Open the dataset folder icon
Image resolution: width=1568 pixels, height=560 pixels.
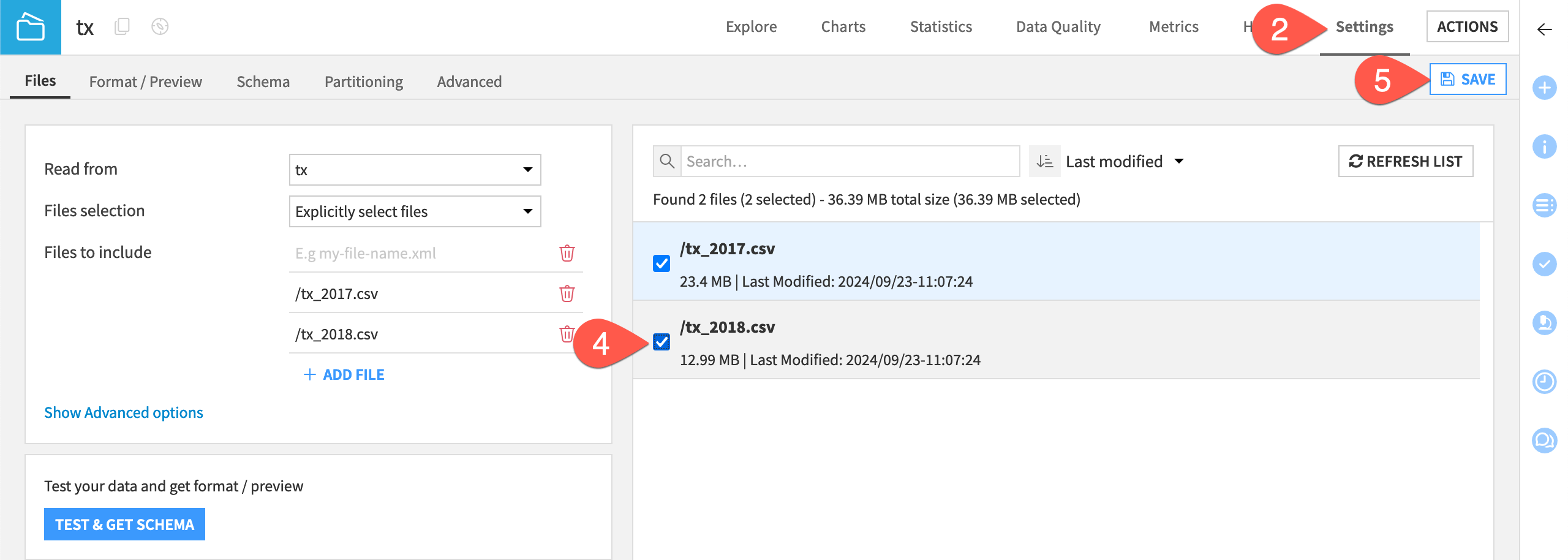[x=30, y=28]
